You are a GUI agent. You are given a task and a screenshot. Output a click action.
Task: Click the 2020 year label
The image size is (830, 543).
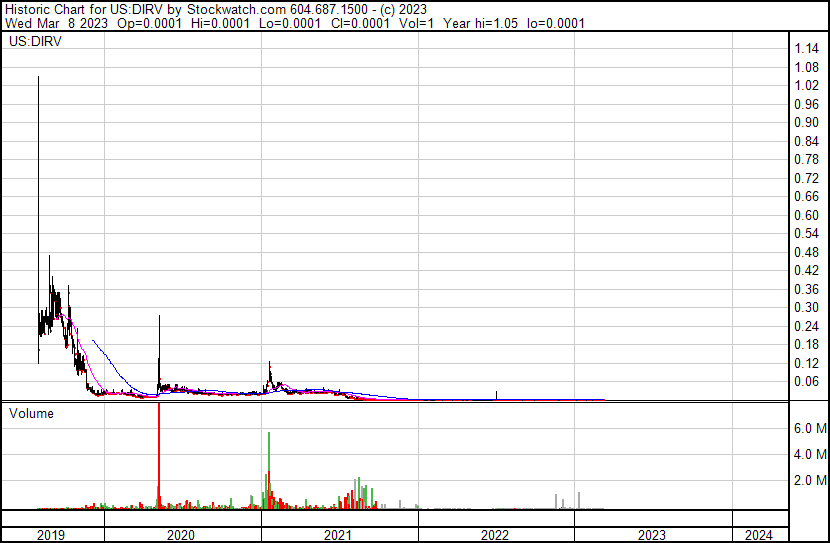pyautogui.click(x=181, y=535)
